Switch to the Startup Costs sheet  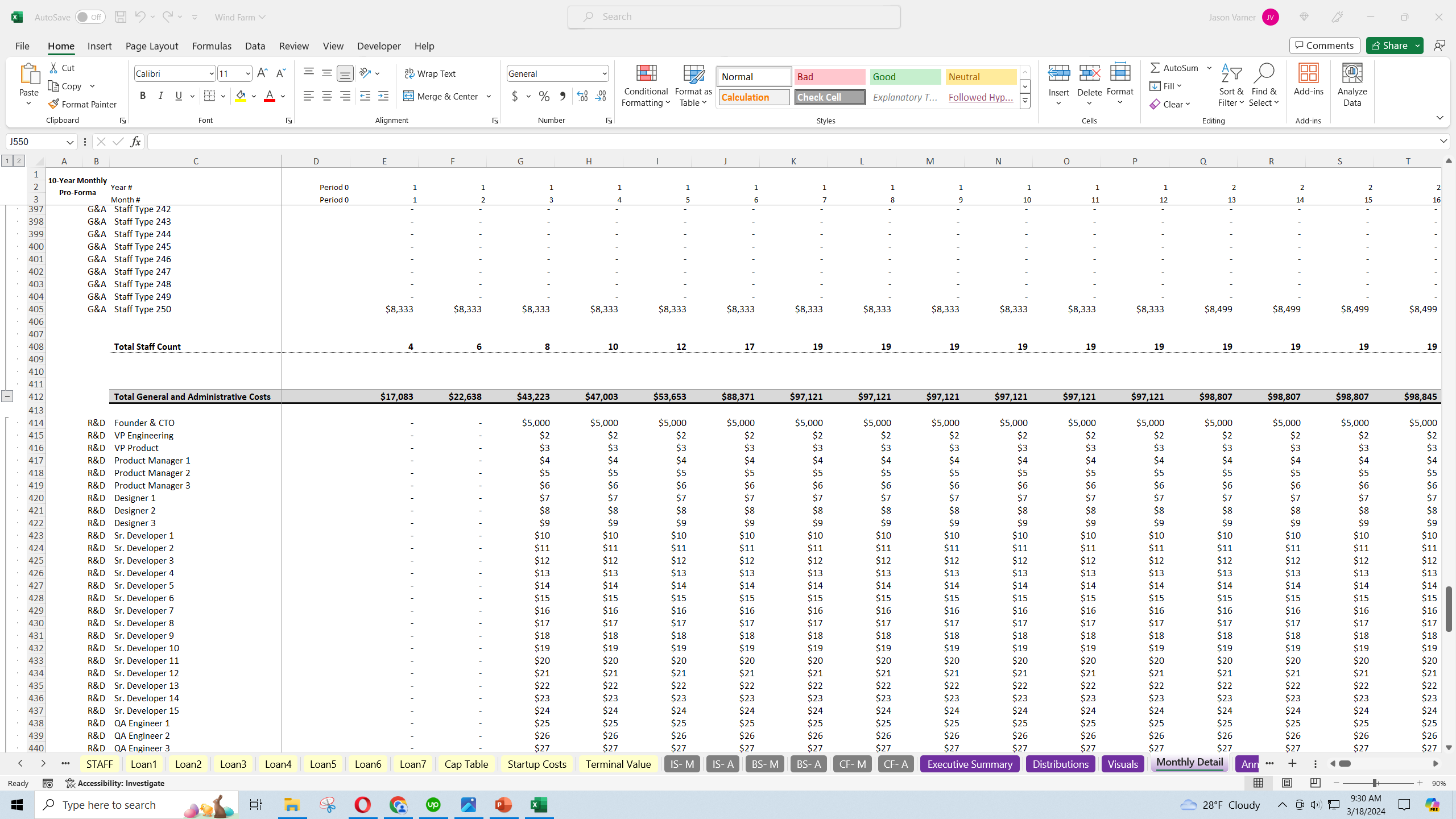[x=537, y=764]
